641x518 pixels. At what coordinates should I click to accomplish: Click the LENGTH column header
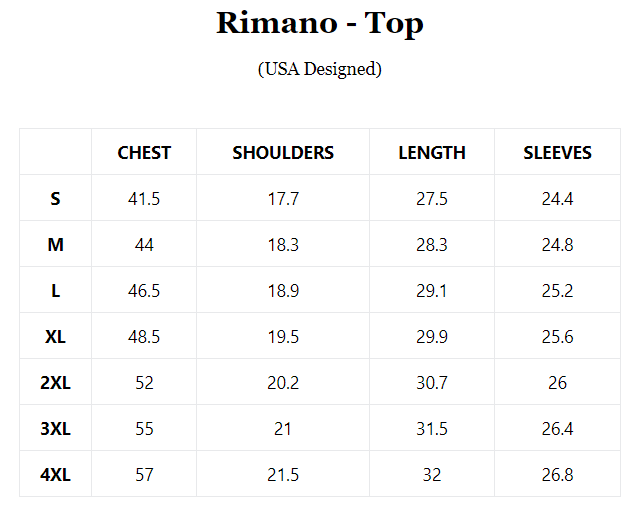pos(432,153)
